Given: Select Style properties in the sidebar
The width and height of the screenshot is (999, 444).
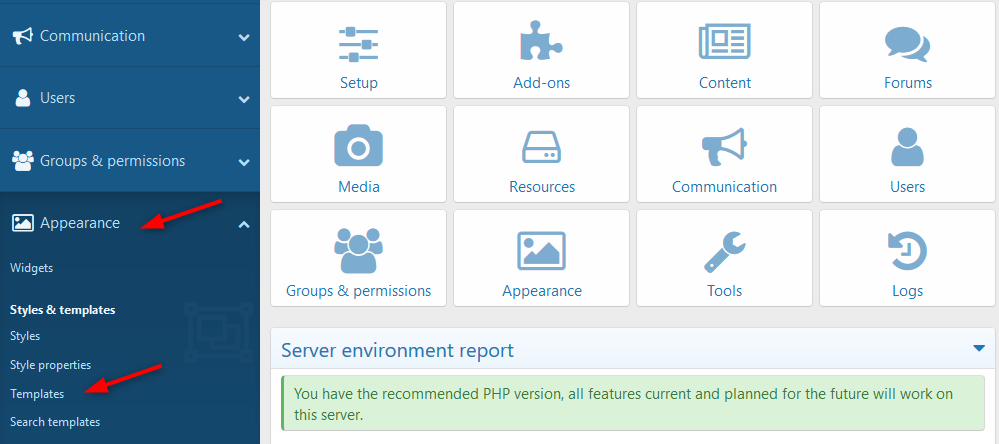Looking at the screenshot, I should 50,365.
